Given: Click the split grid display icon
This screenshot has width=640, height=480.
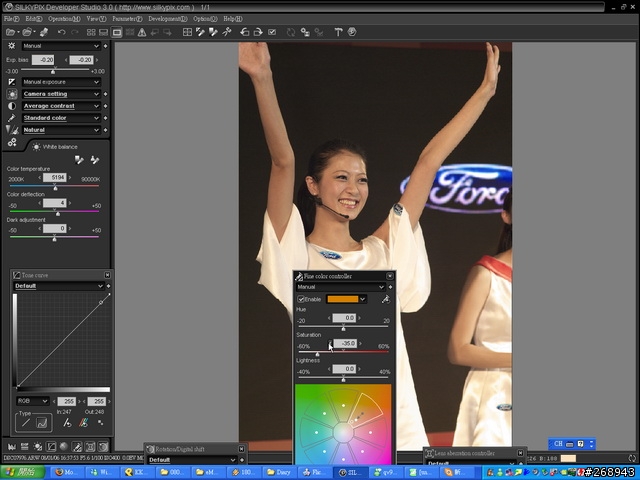Looking at the screenshot, I should click(x=187, y=32).
